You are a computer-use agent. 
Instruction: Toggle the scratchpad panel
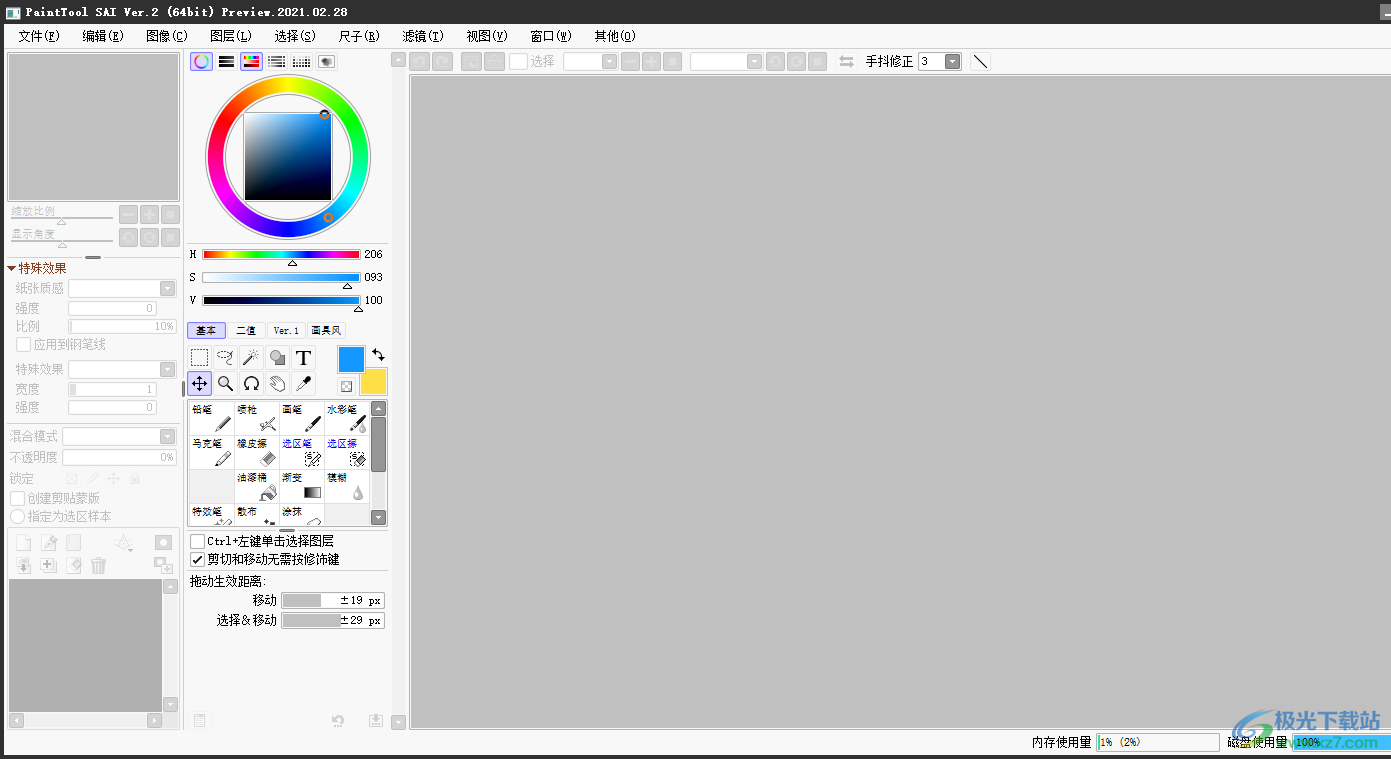pyautogui.click(x=327, y=61)
